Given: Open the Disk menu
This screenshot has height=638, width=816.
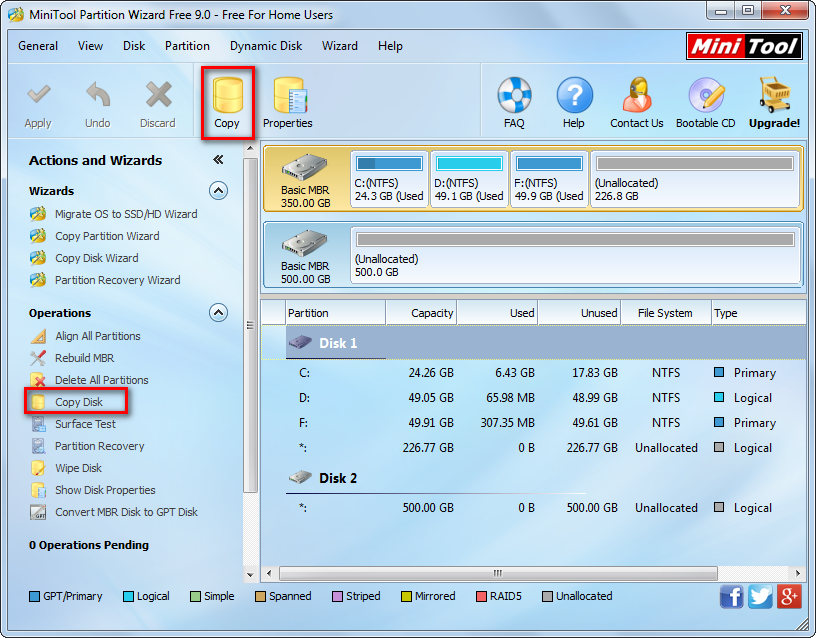Looking at the screenshot, I should [x=134, y=46].
